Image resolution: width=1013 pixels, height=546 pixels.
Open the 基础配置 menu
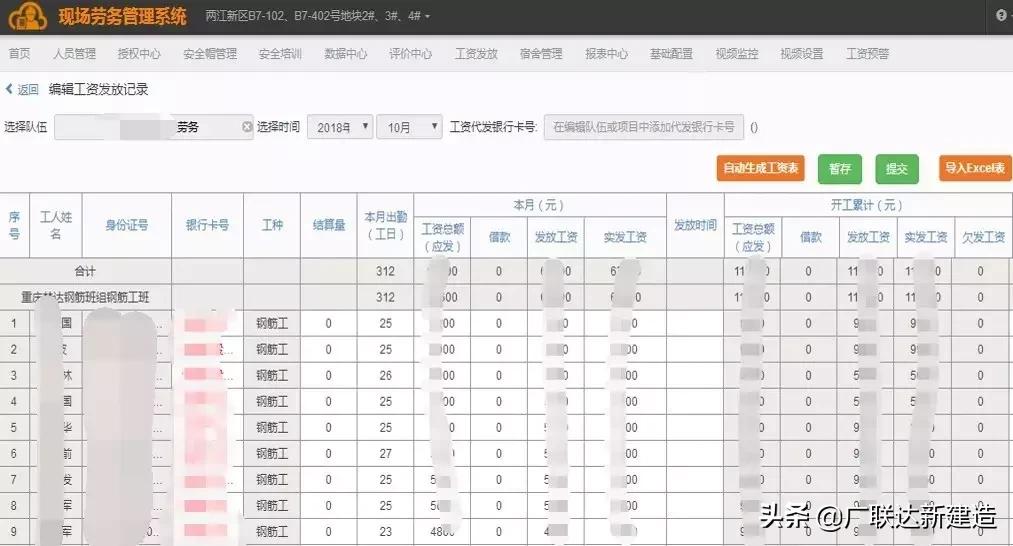pyautogui.click(x=671, y=54)
